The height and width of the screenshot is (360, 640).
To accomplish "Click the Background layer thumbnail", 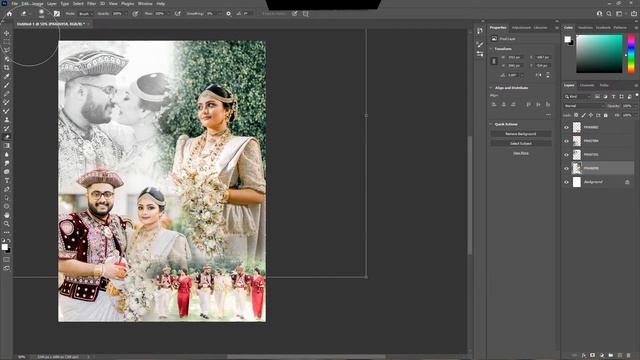I will (577, 182).
